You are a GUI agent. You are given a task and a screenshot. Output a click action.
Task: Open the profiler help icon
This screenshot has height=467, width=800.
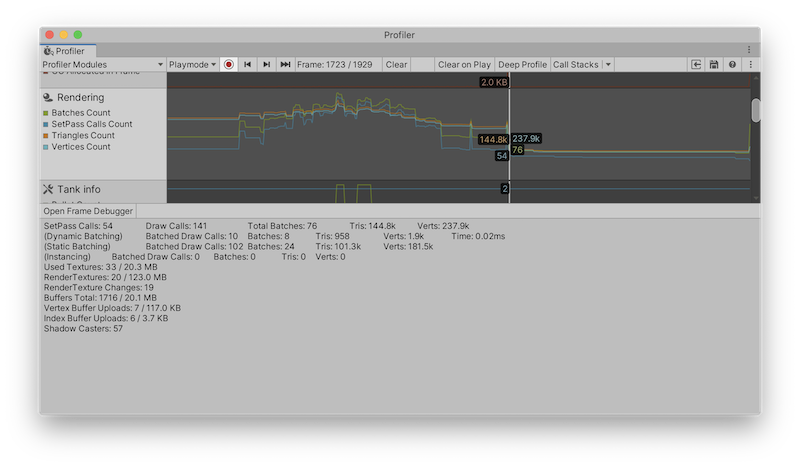pos(732,64)
